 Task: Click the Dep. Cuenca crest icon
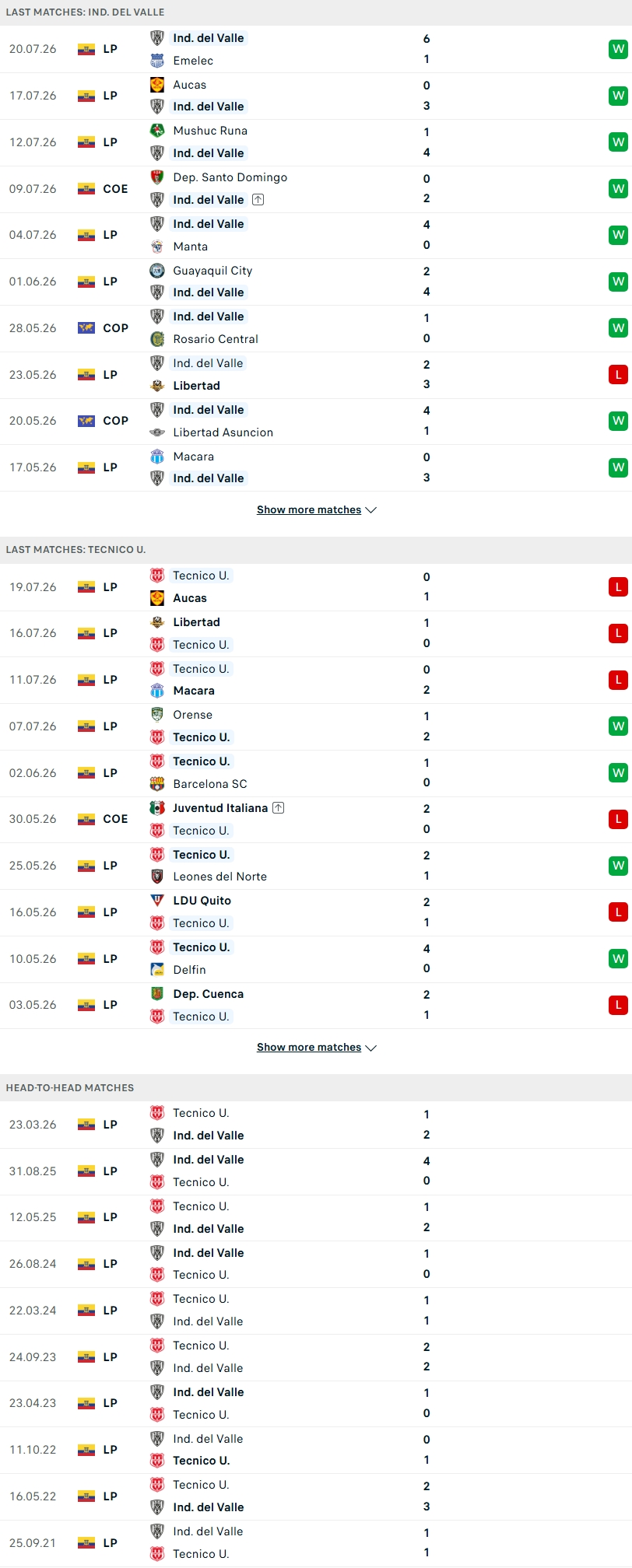point(157,994)
